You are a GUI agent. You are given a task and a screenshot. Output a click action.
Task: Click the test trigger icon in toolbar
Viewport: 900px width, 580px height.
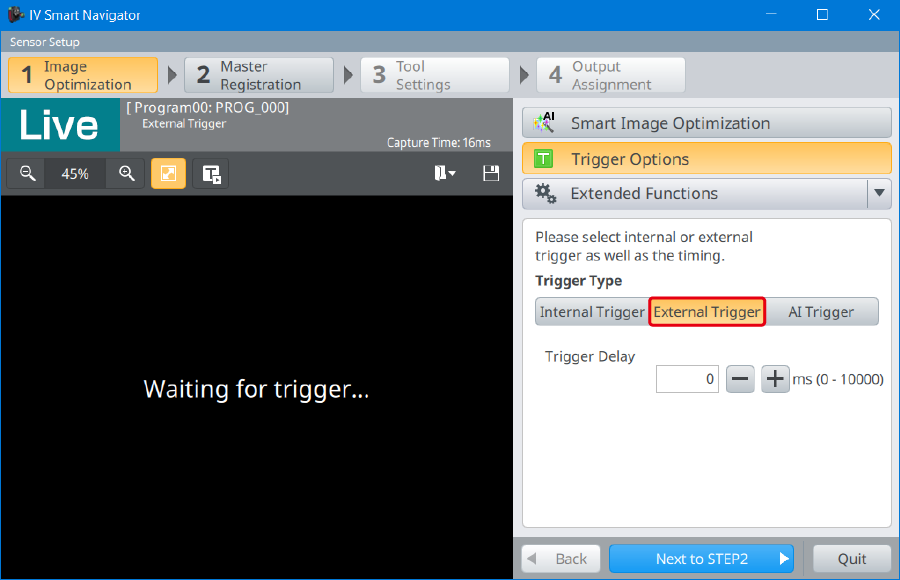(211, 173)
